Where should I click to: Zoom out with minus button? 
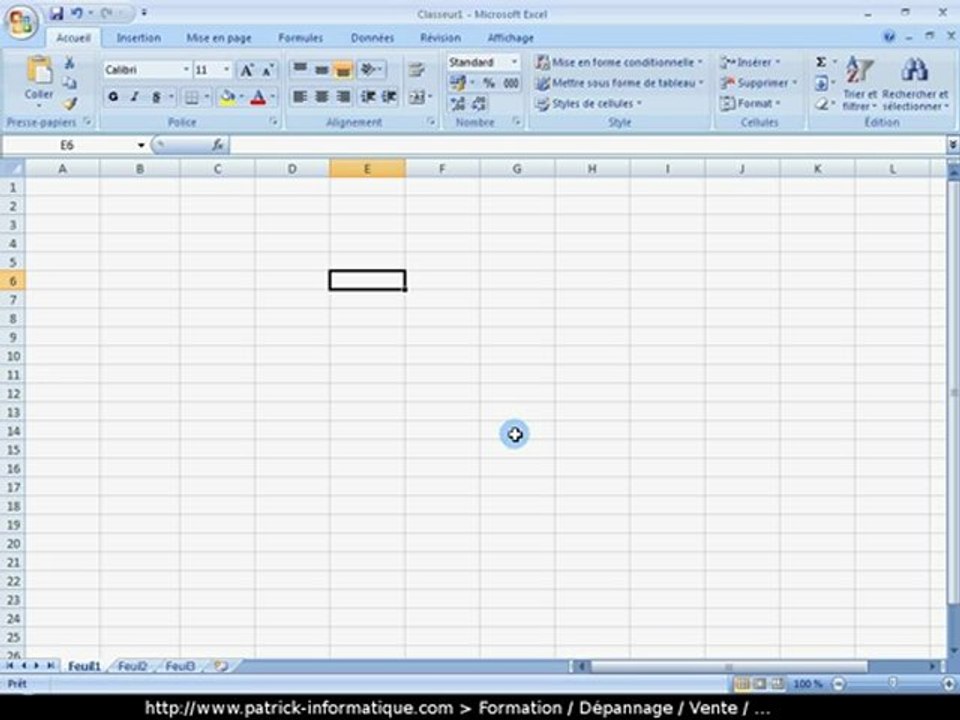click(839, 683)
